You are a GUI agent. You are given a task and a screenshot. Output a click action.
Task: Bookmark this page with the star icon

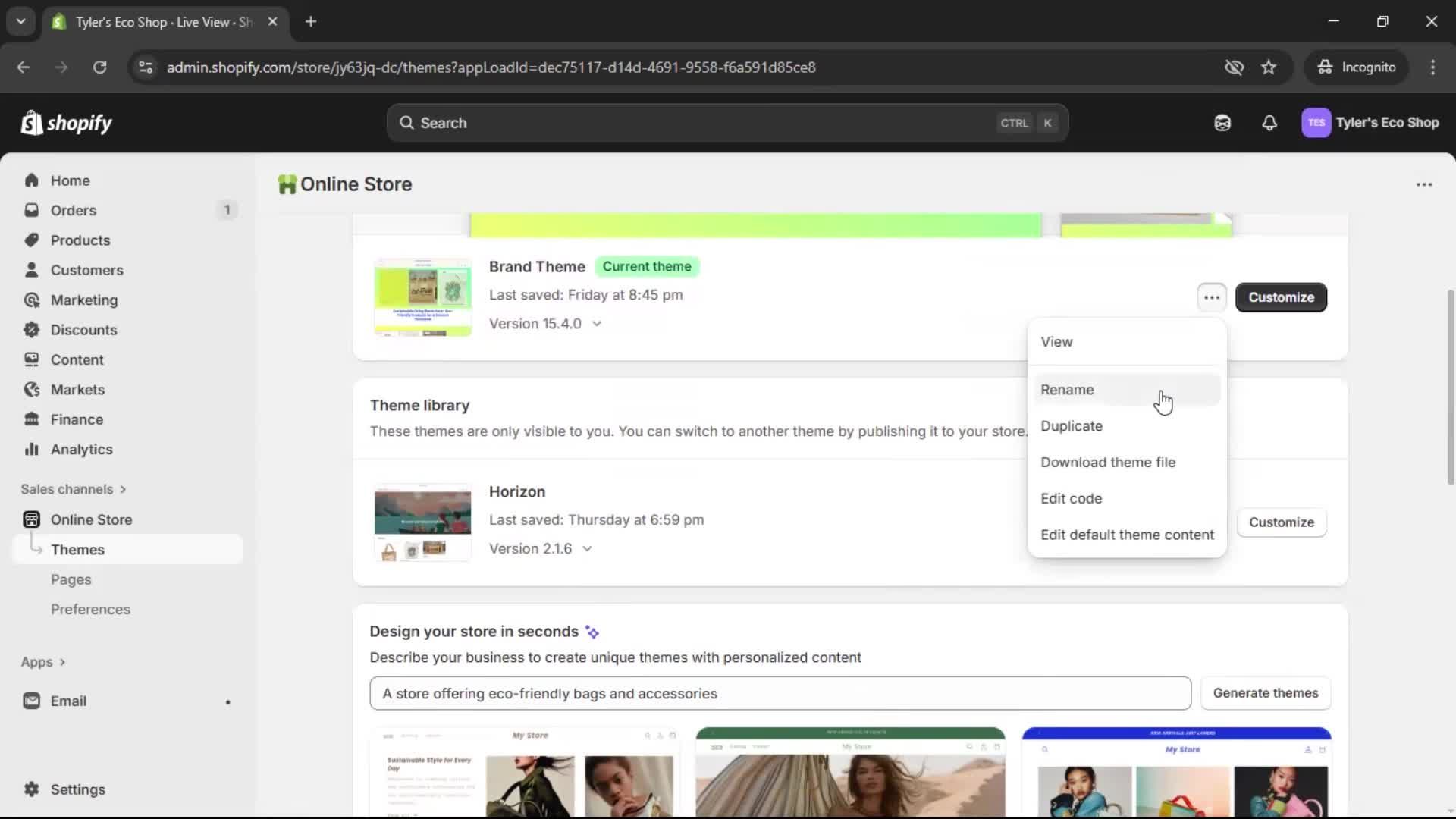tap(1269, 67)
